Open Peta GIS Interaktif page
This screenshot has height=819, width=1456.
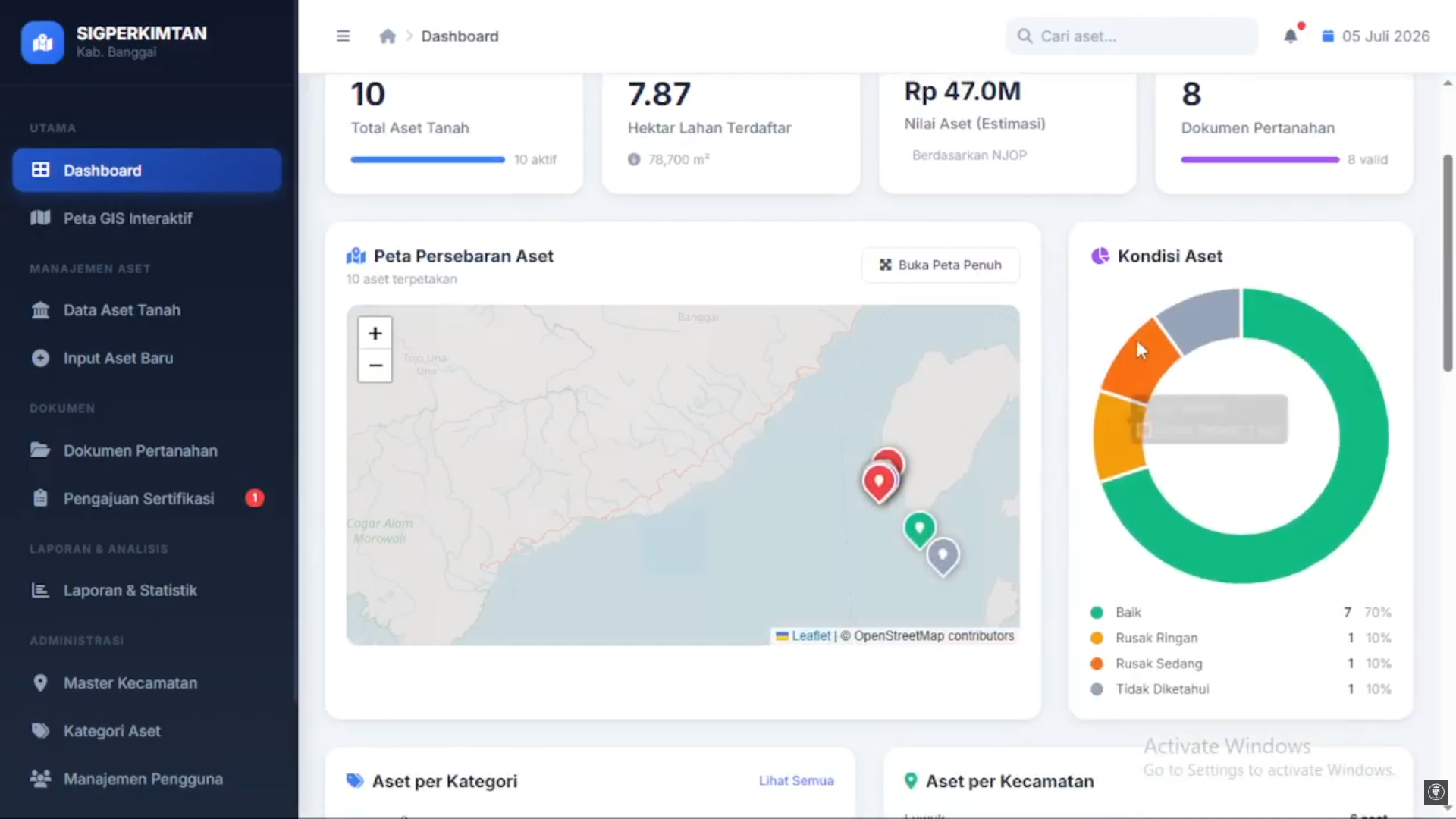coord(147,218)
